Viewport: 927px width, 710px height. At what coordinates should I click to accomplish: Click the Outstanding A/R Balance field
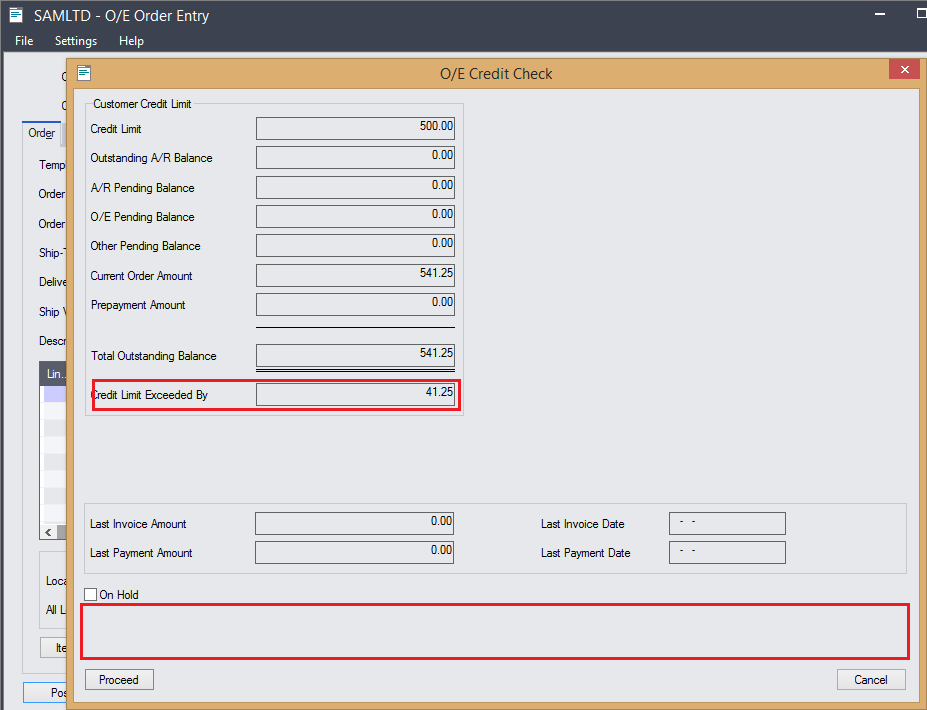click(x=355, y=158)
